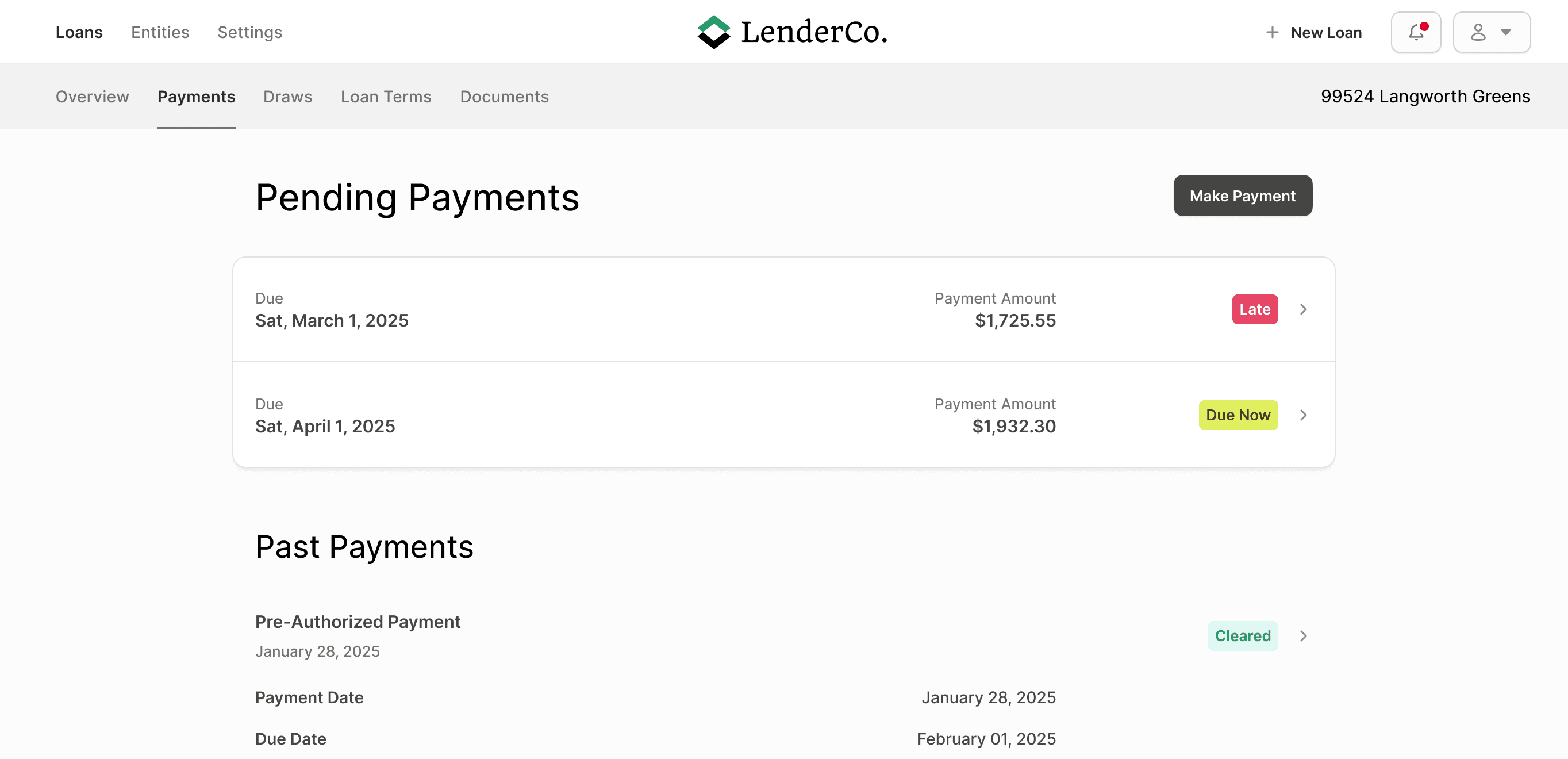Click the plus icon beside New Loan
Screen dimensions: 1568x759
click(1271, 32)
